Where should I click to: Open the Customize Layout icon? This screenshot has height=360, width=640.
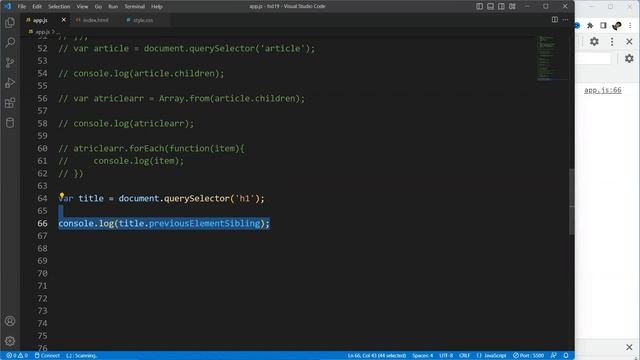coord(512,6)
